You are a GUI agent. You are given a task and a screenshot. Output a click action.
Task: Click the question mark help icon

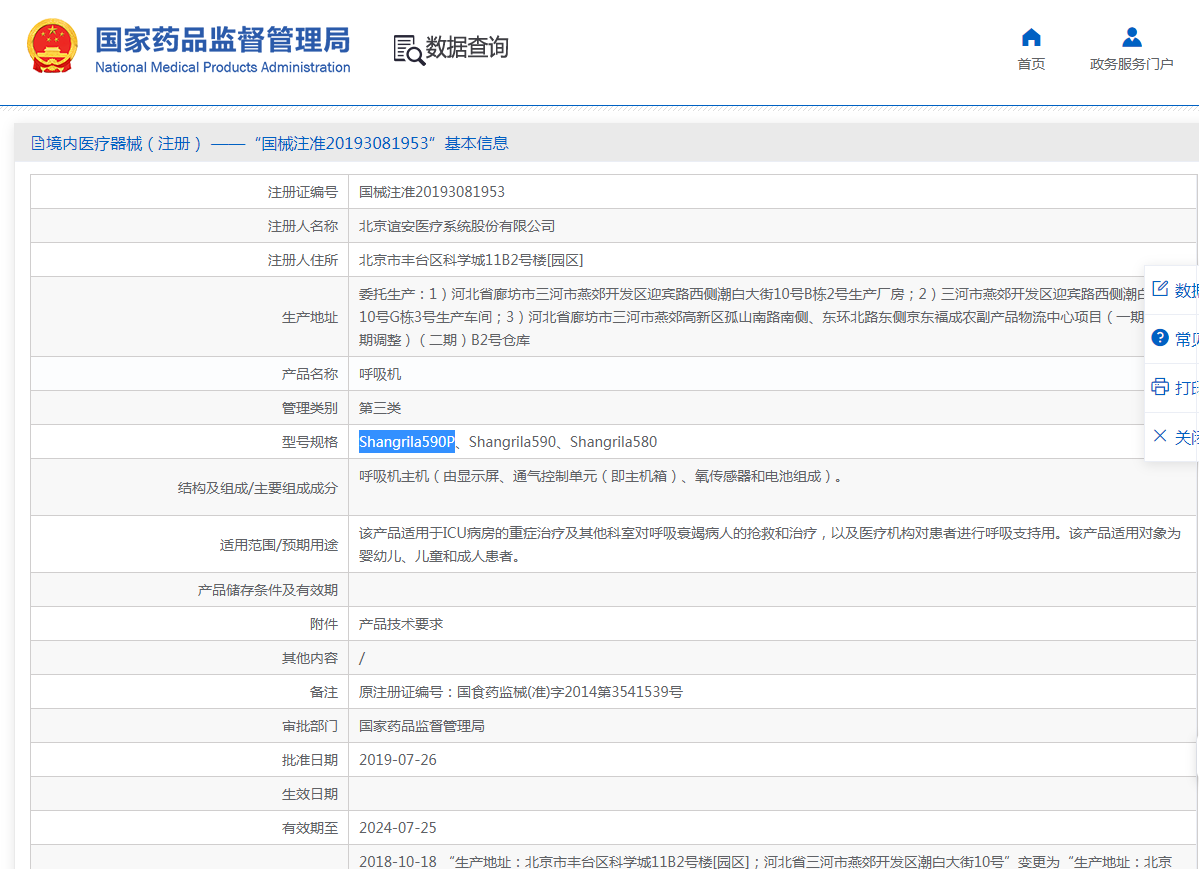coord(1160,338)
